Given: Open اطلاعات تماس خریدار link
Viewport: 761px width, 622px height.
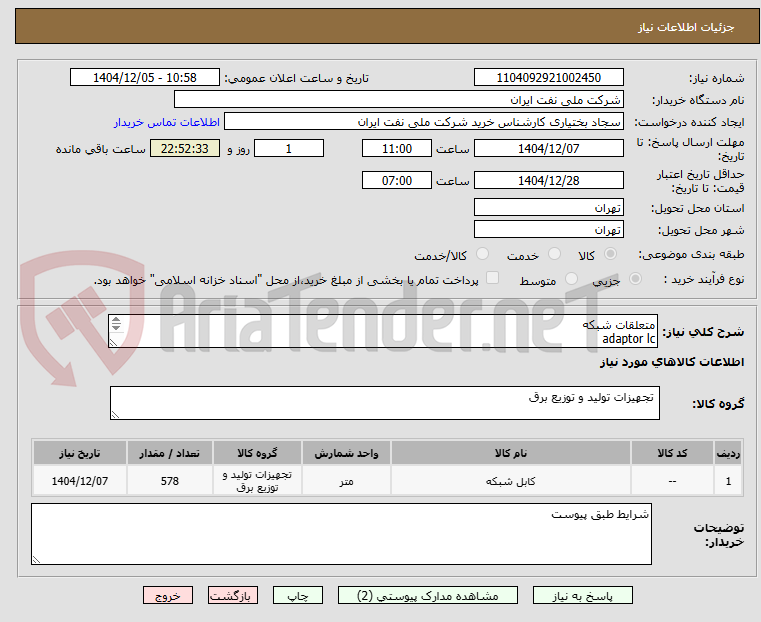Looking at the screenshot, I should click(167, 122).
